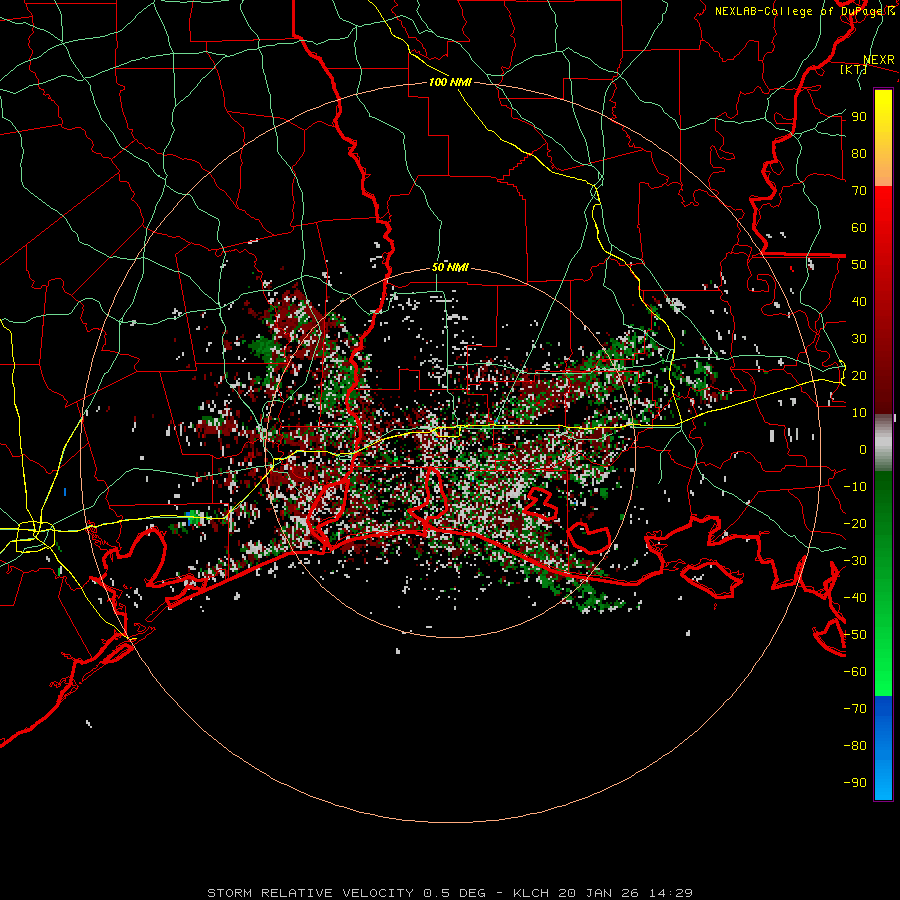Click the "-70" scale value

coord(855,708)
